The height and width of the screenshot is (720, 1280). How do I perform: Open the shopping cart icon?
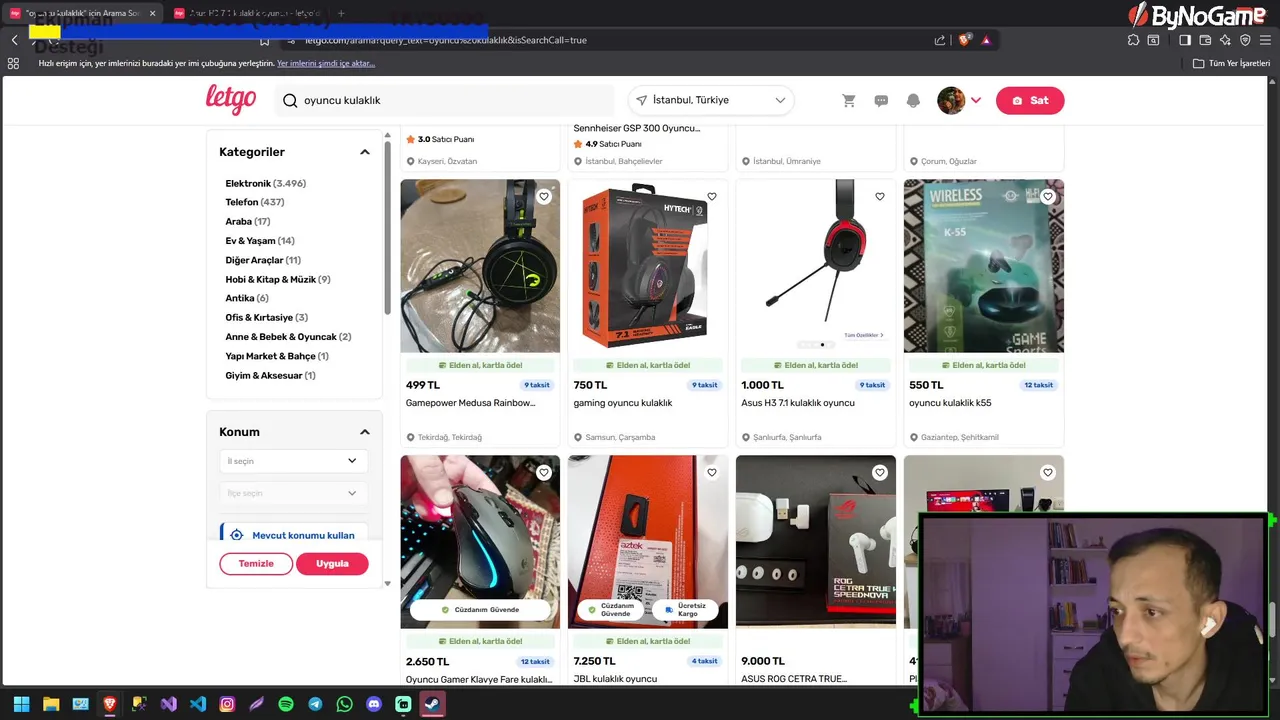(x=849, y=100)
